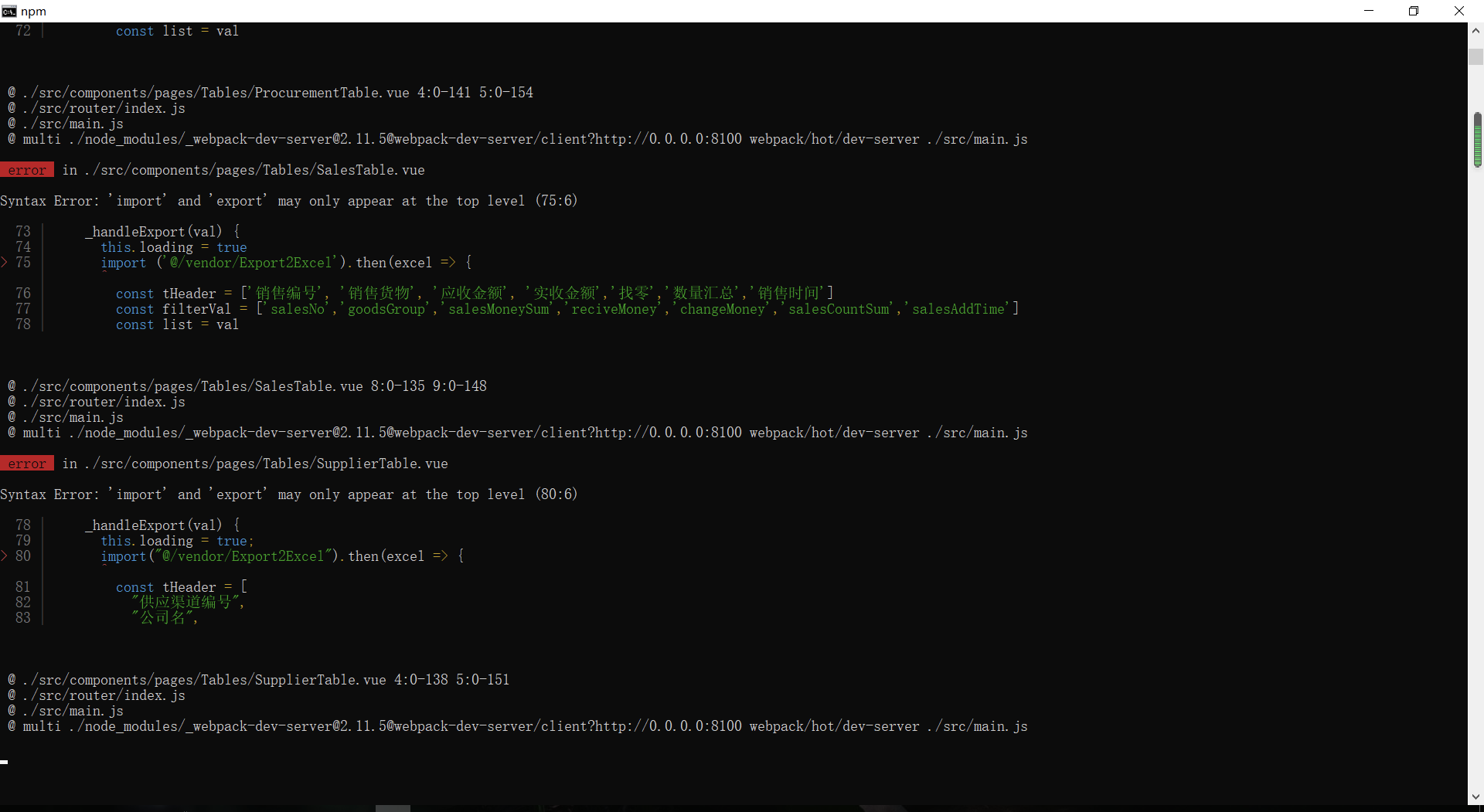1484x812 pixels.
Task: Click the npm icon in the title bar
Action: point(11,11)
